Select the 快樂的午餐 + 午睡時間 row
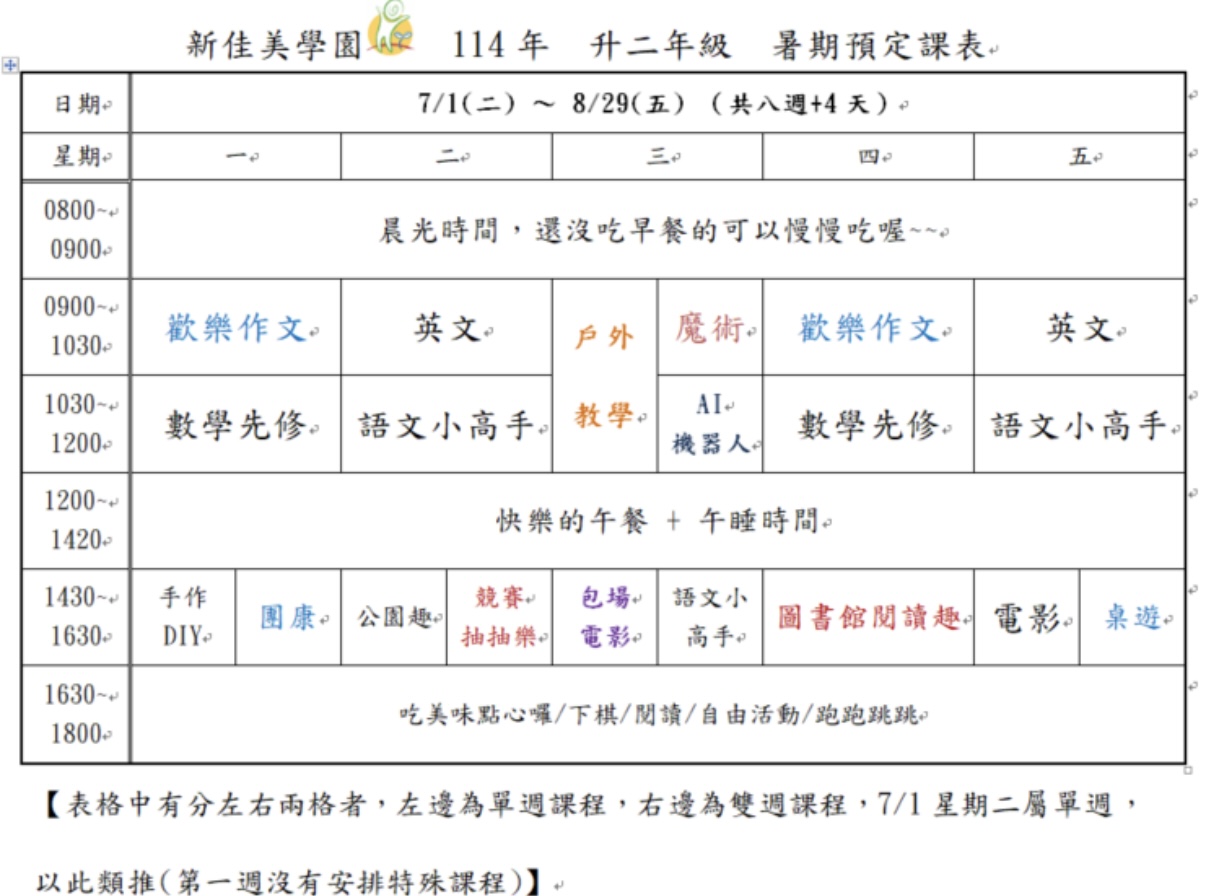Screen dimensions: 1206x896 click(656, 521)
